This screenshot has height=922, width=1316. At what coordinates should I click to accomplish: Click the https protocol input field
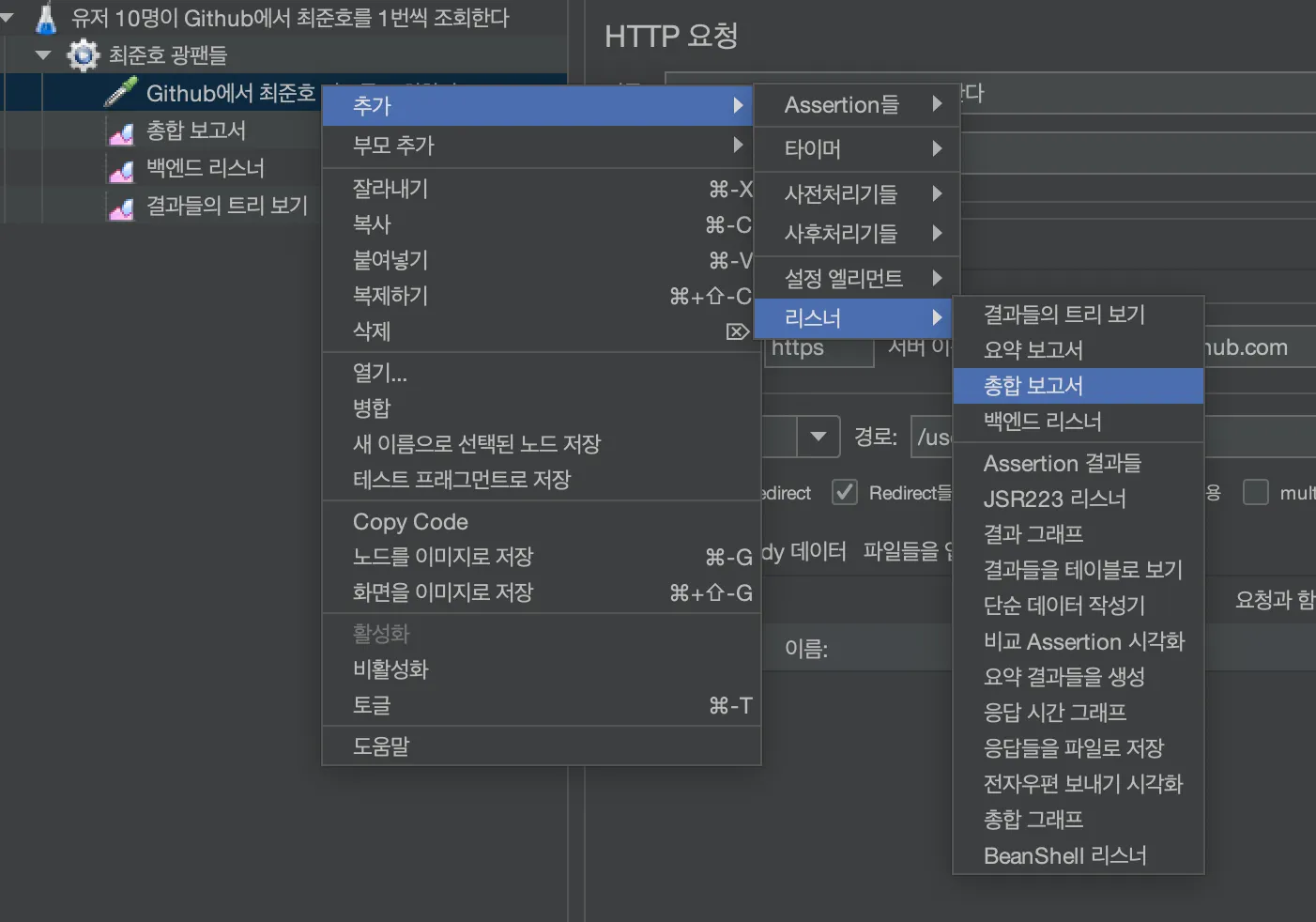point(819,348)
